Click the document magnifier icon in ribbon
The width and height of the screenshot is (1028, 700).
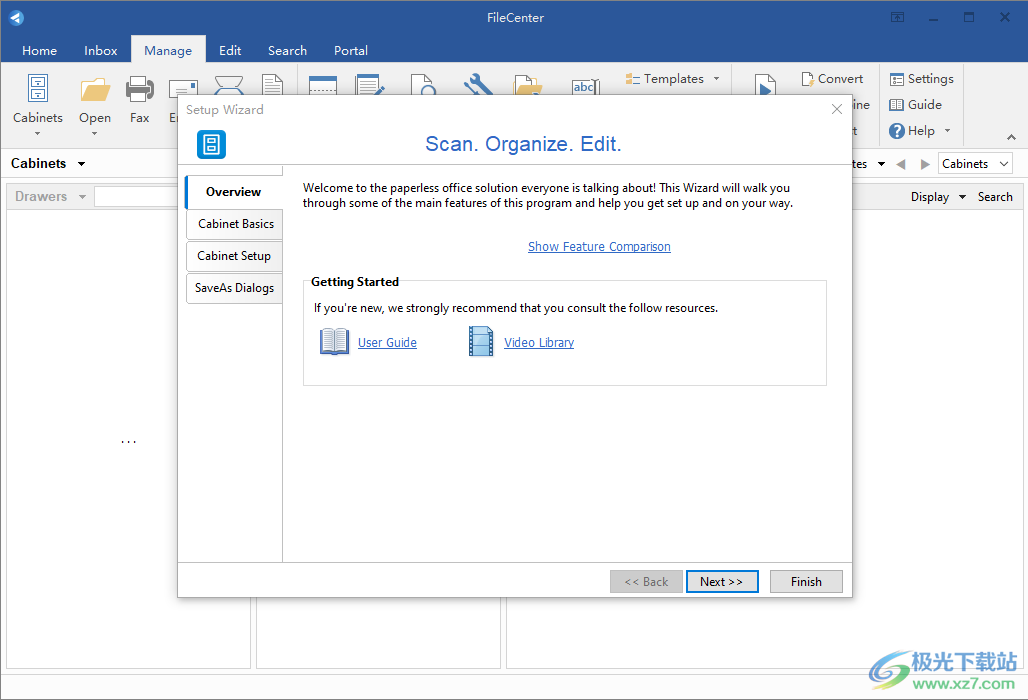tap(424, 85)
